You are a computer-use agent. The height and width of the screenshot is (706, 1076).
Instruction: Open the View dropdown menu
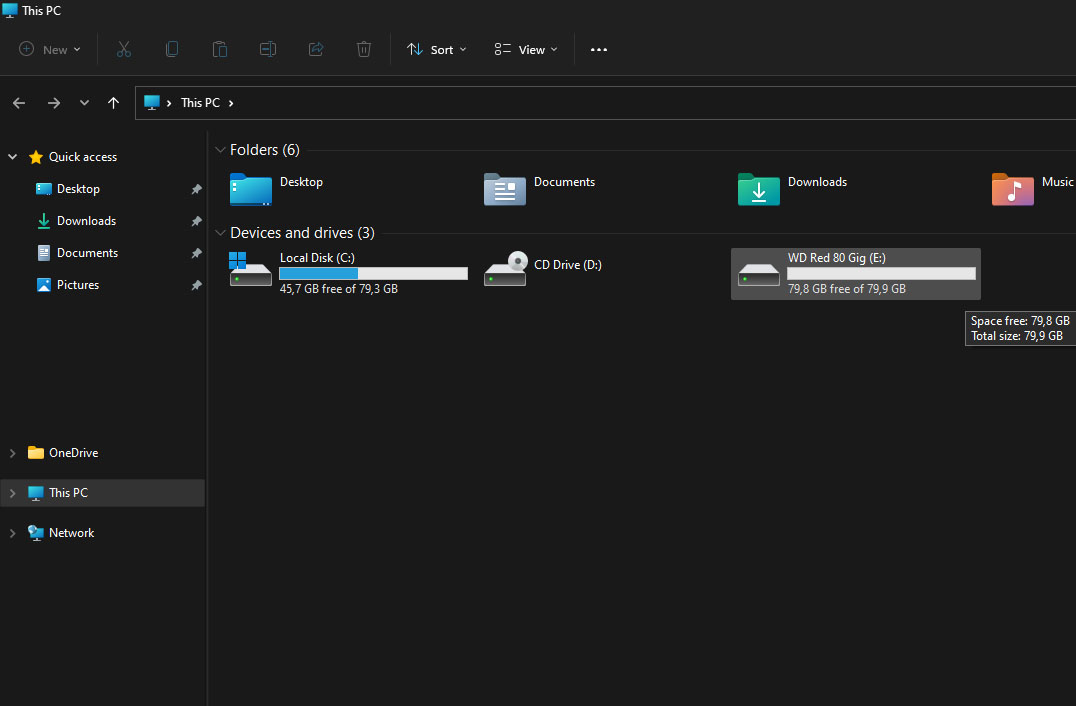pos(526,49)
